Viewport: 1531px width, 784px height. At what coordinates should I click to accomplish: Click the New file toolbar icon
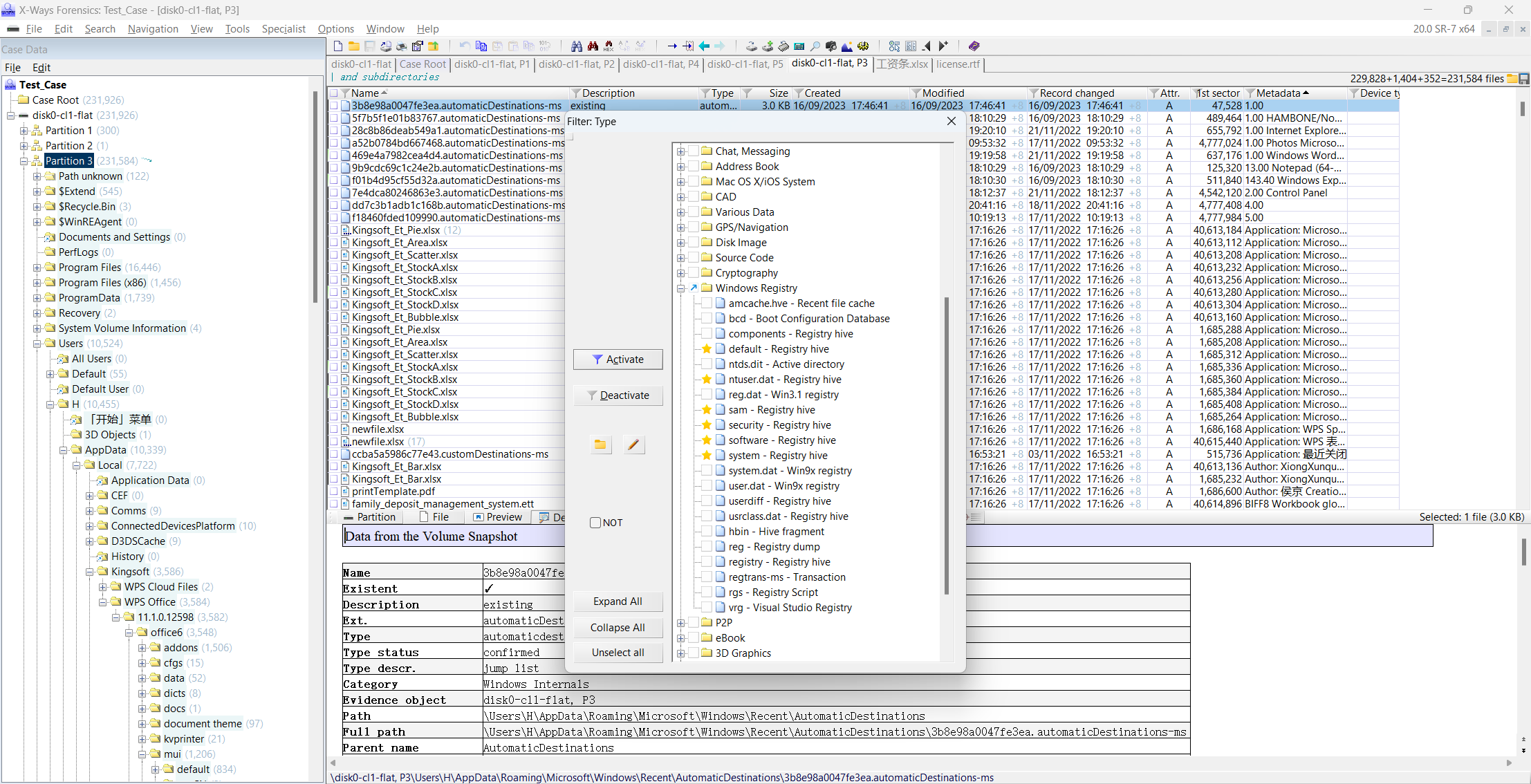coord(338,46)
